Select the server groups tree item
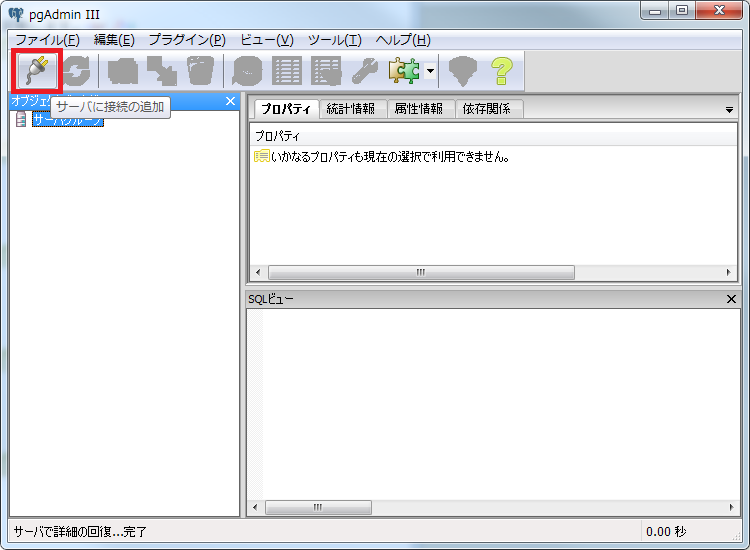The height and width of the screenshot is (550, 750). click(66, 120)
